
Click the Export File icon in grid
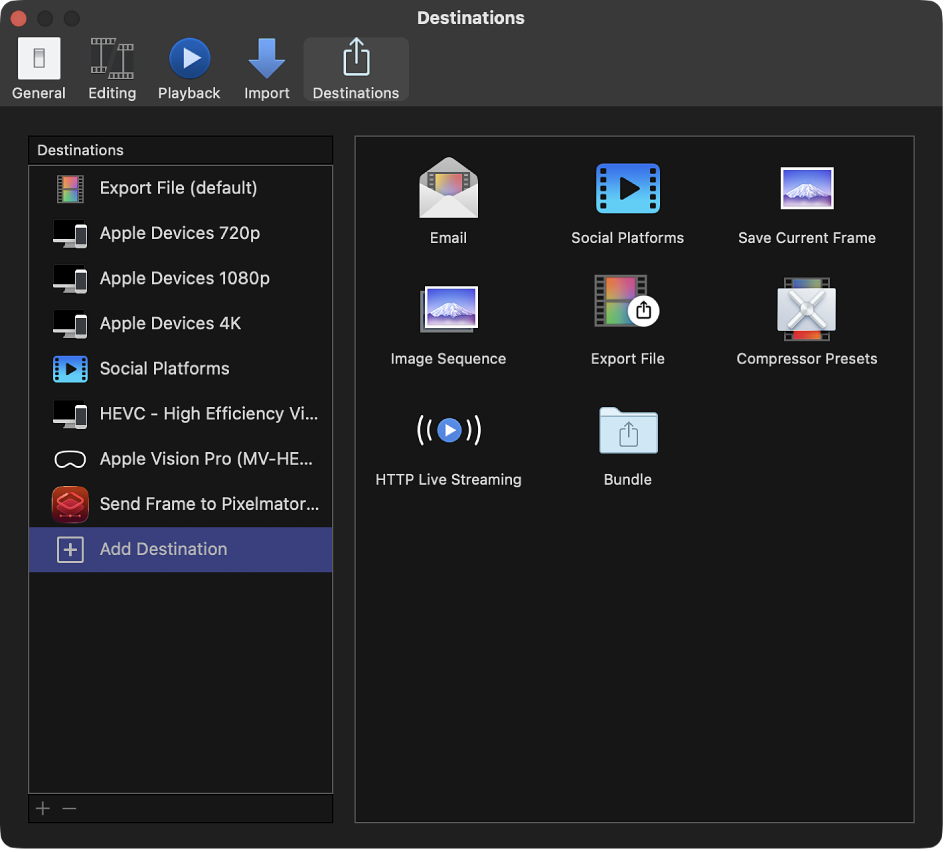tap(627, 302)
